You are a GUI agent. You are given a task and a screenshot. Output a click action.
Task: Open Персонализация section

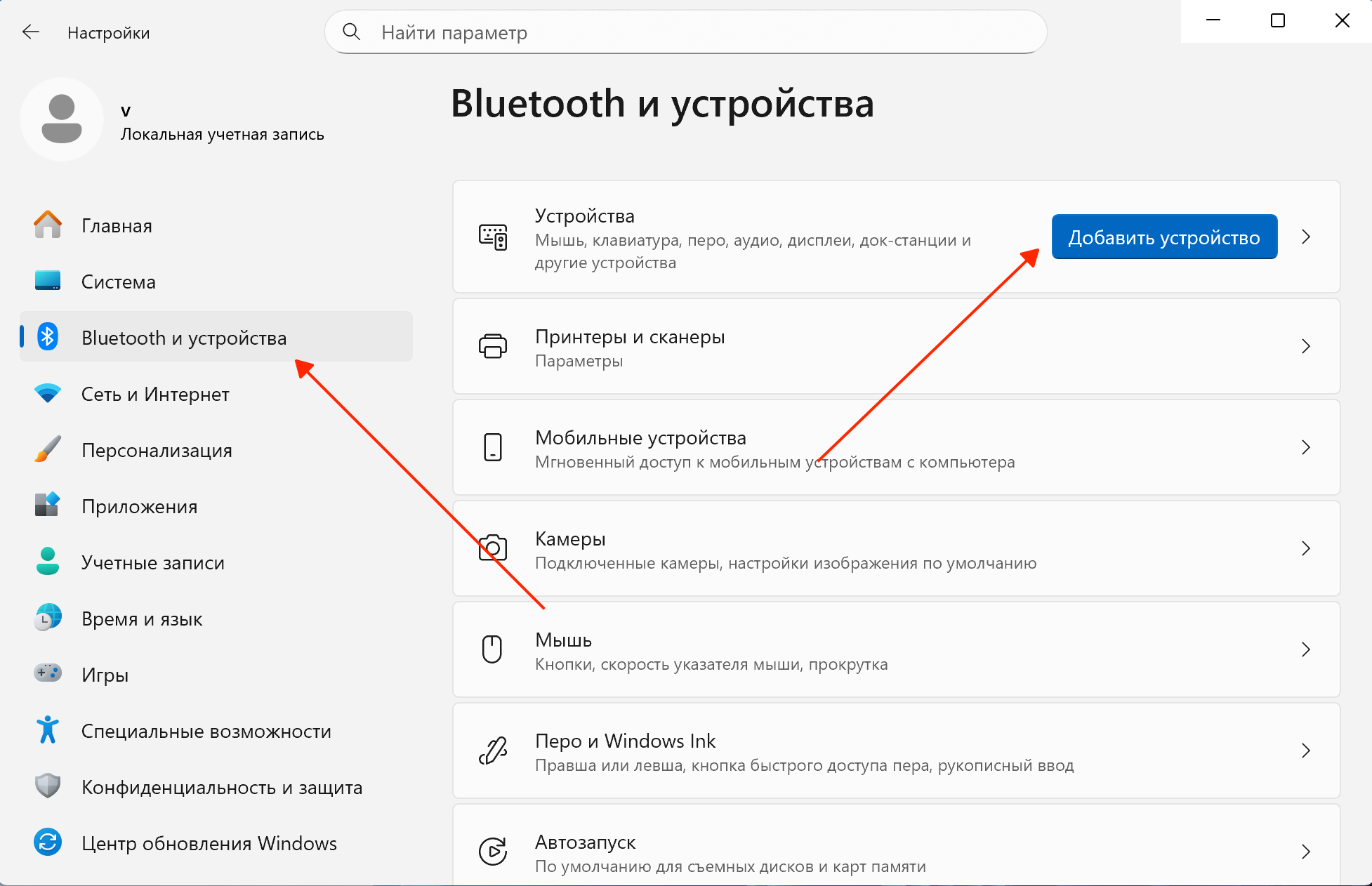(x=216, y=450)
